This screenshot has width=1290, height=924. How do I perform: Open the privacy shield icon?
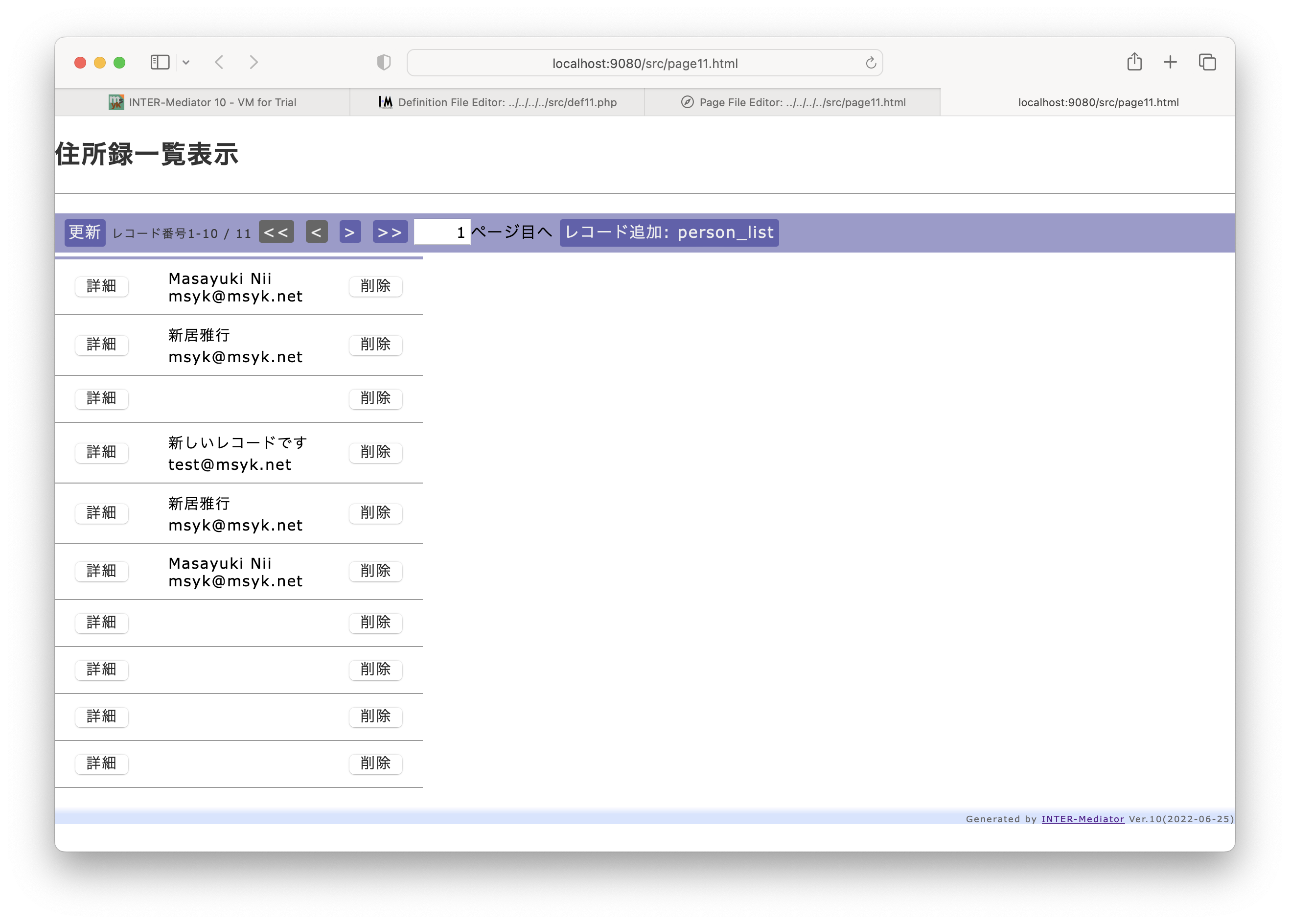(384, 62)
